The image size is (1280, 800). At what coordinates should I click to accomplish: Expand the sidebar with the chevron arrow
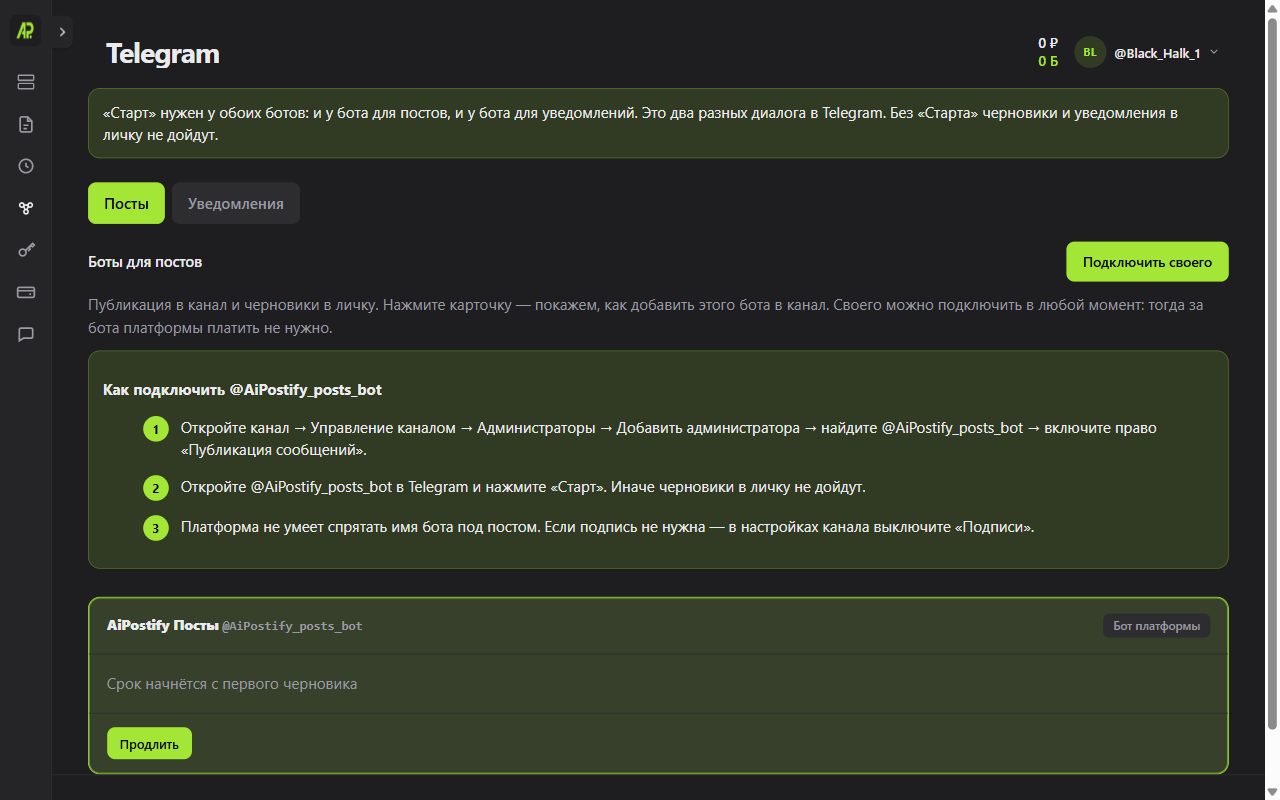coord(62,32)
